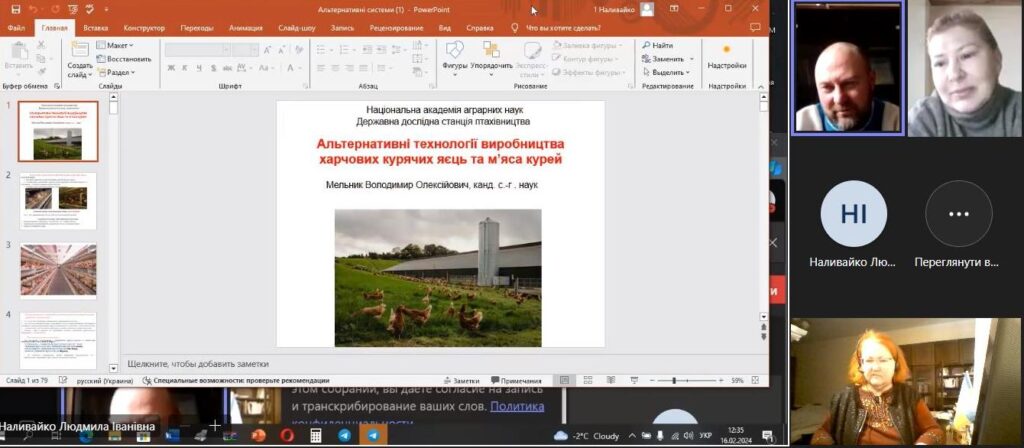Image resolution: width=1024 pixels, height=448 pixels.
Task: Click the Найти search tool
Action: coord(657,45)
